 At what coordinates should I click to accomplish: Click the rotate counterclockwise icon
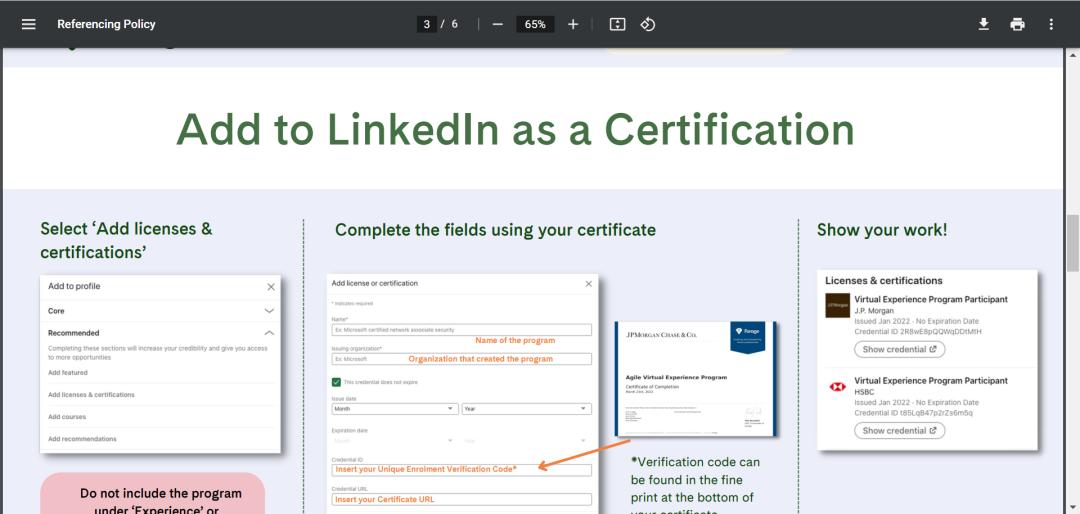(648, 24)
